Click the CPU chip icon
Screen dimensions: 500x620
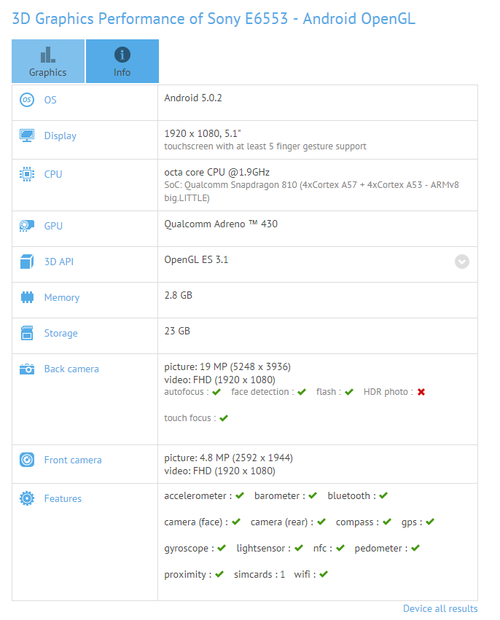tap(27, 174)
